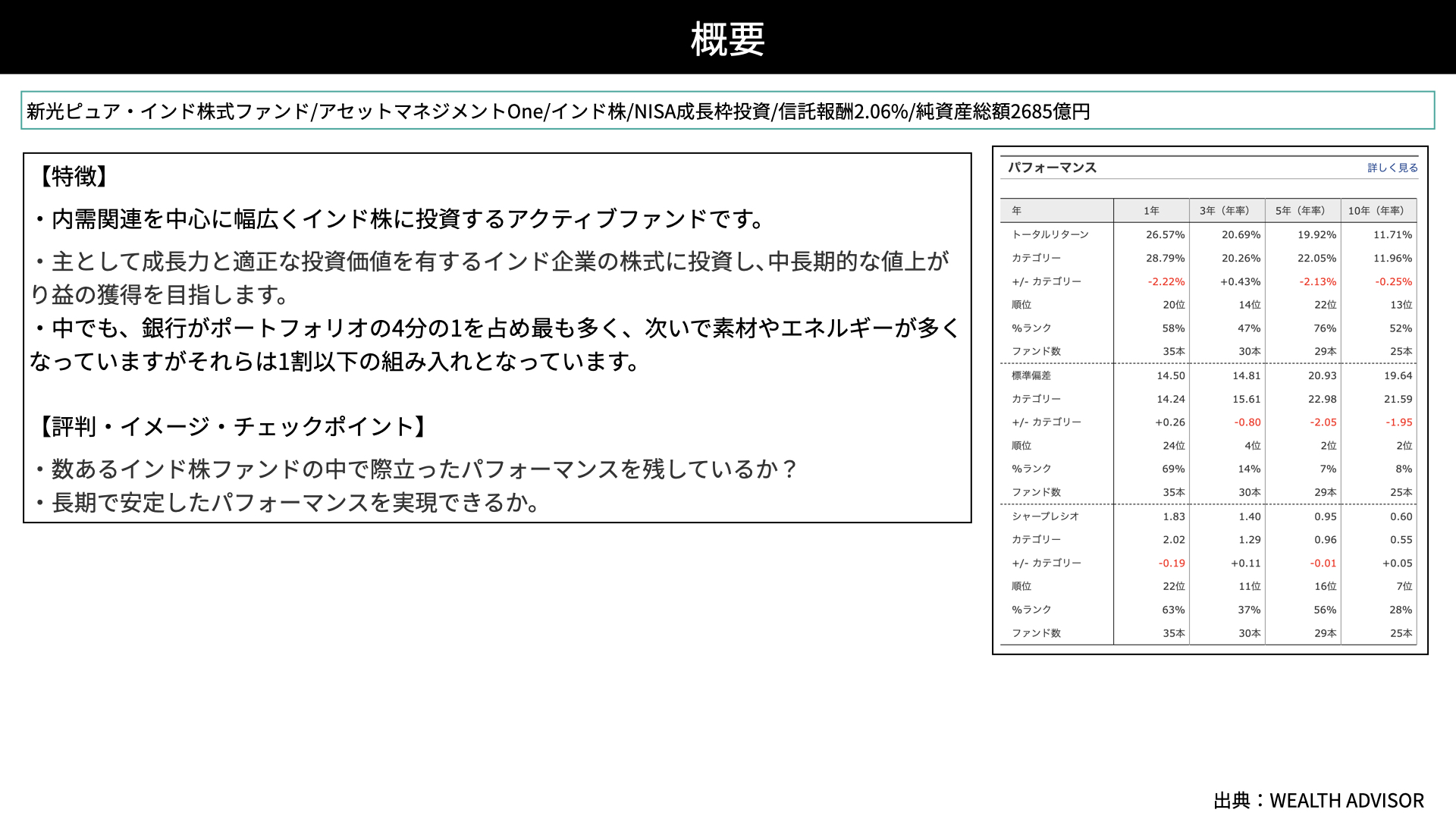Click the 1.40 Sharpe ratio value
The image size is (1456, 819).
click(1250, 517)
